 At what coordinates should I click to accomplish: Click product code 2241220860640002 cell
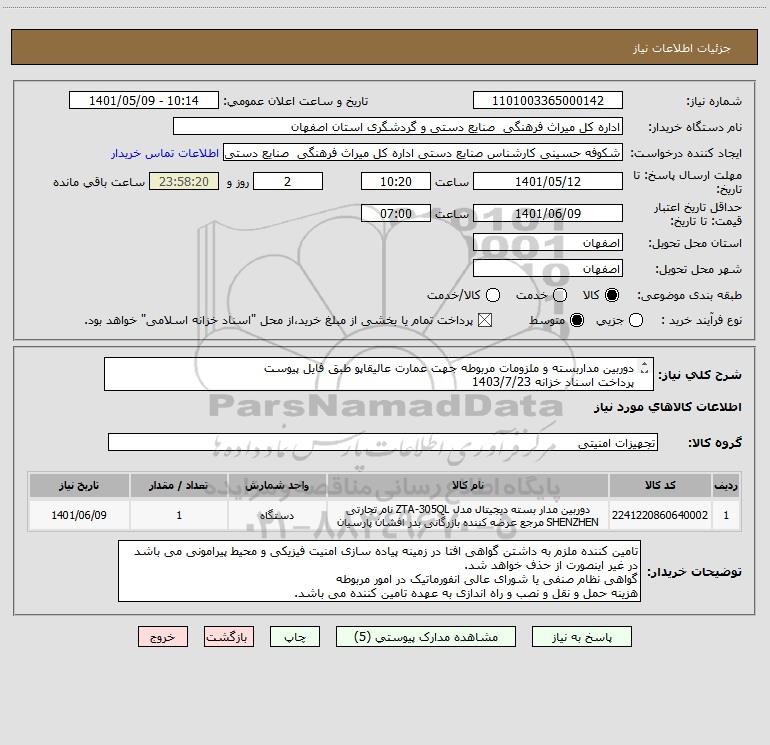coord(660,515)
